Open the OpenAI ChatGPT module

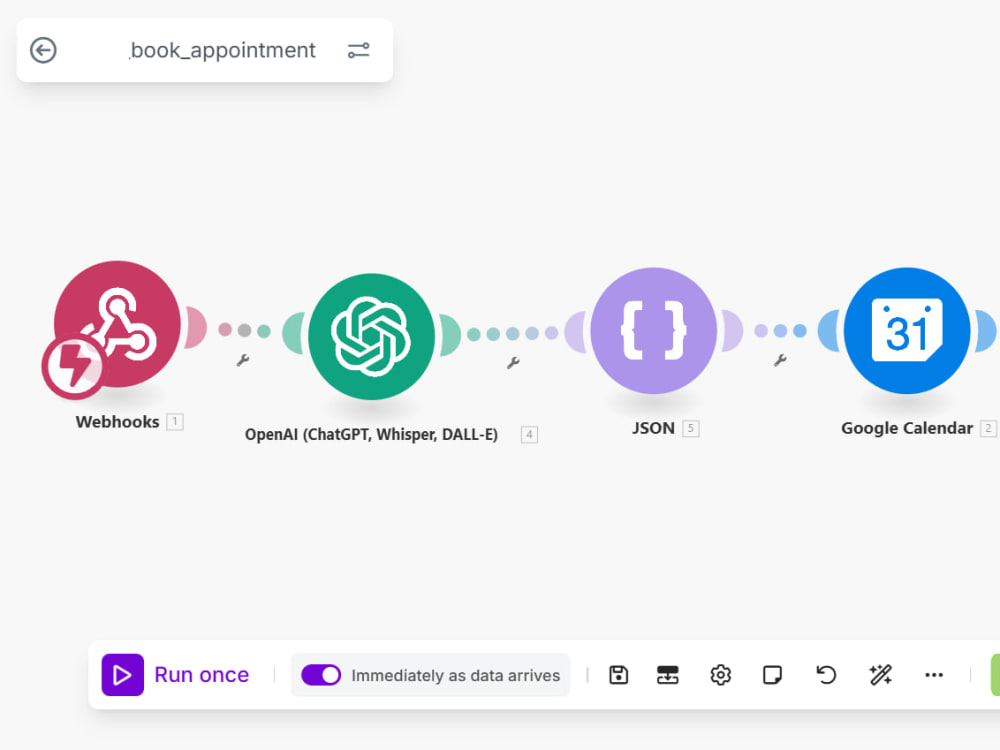pos(372,336)
